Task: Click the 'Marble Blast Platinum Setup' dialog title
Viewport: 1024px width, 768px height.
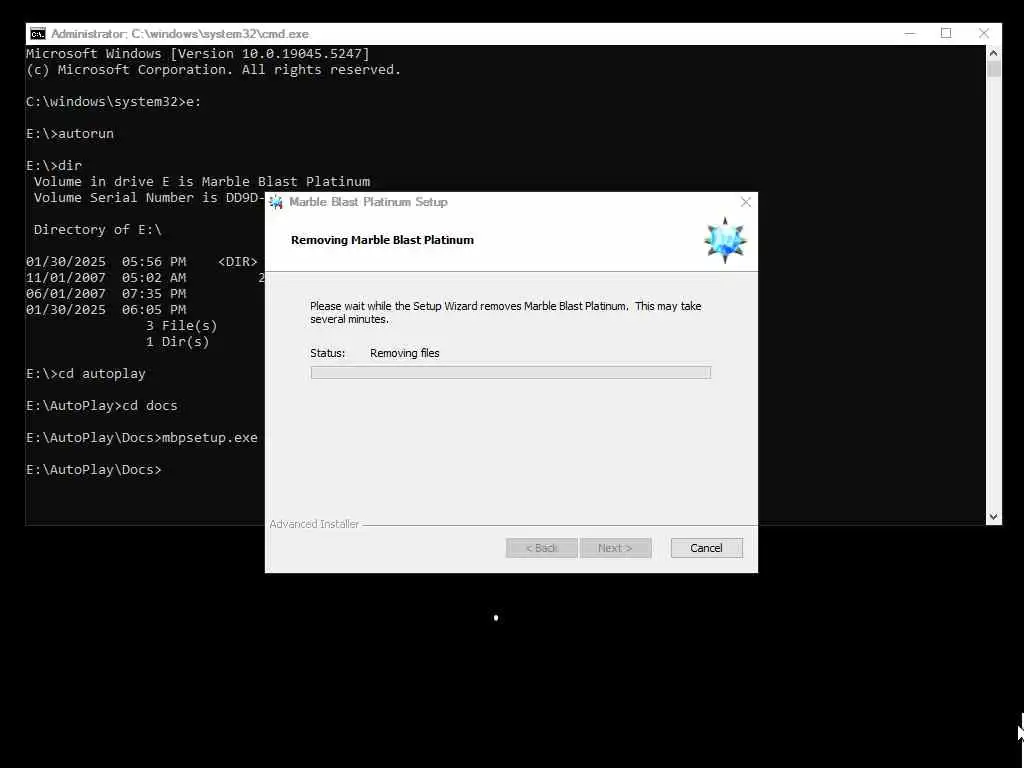Action: click(x=368, y=202)
